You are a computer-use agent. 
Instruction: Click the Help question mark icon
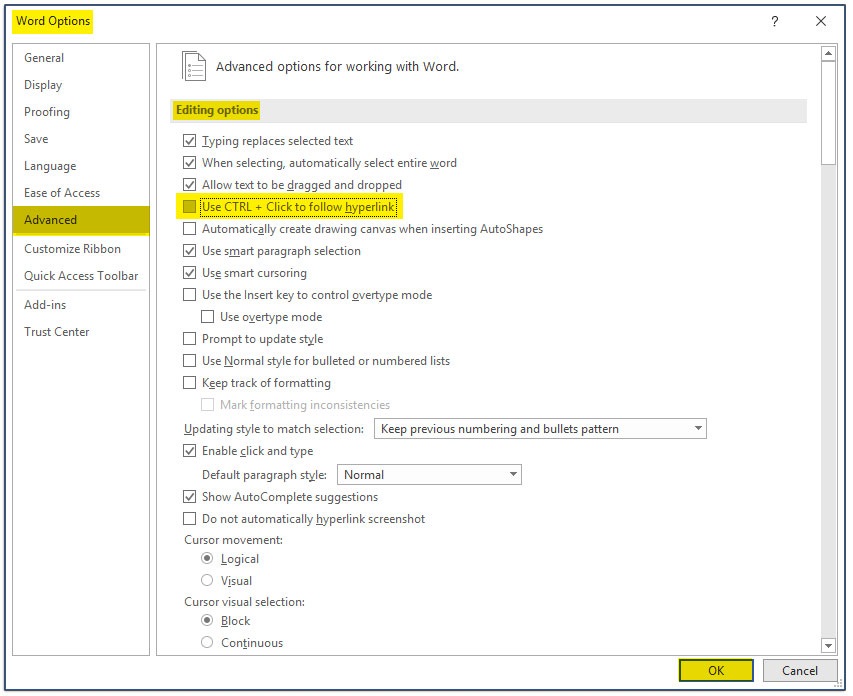click(x=774, y=21)
